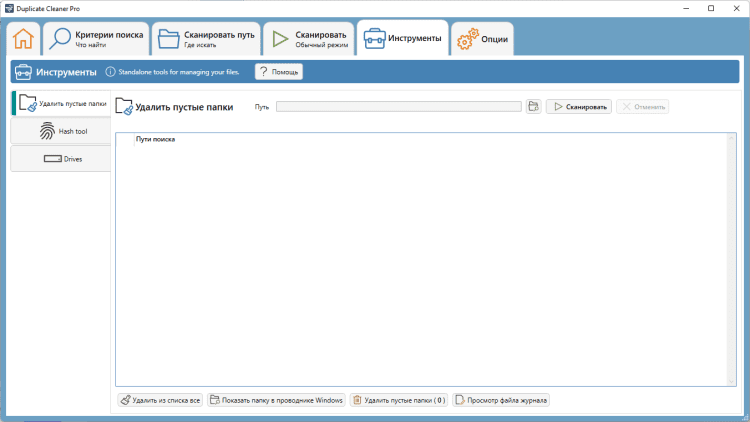
Task: Open the Drives sidebar item
Action: pyautogui.click(x=61, y=159)
